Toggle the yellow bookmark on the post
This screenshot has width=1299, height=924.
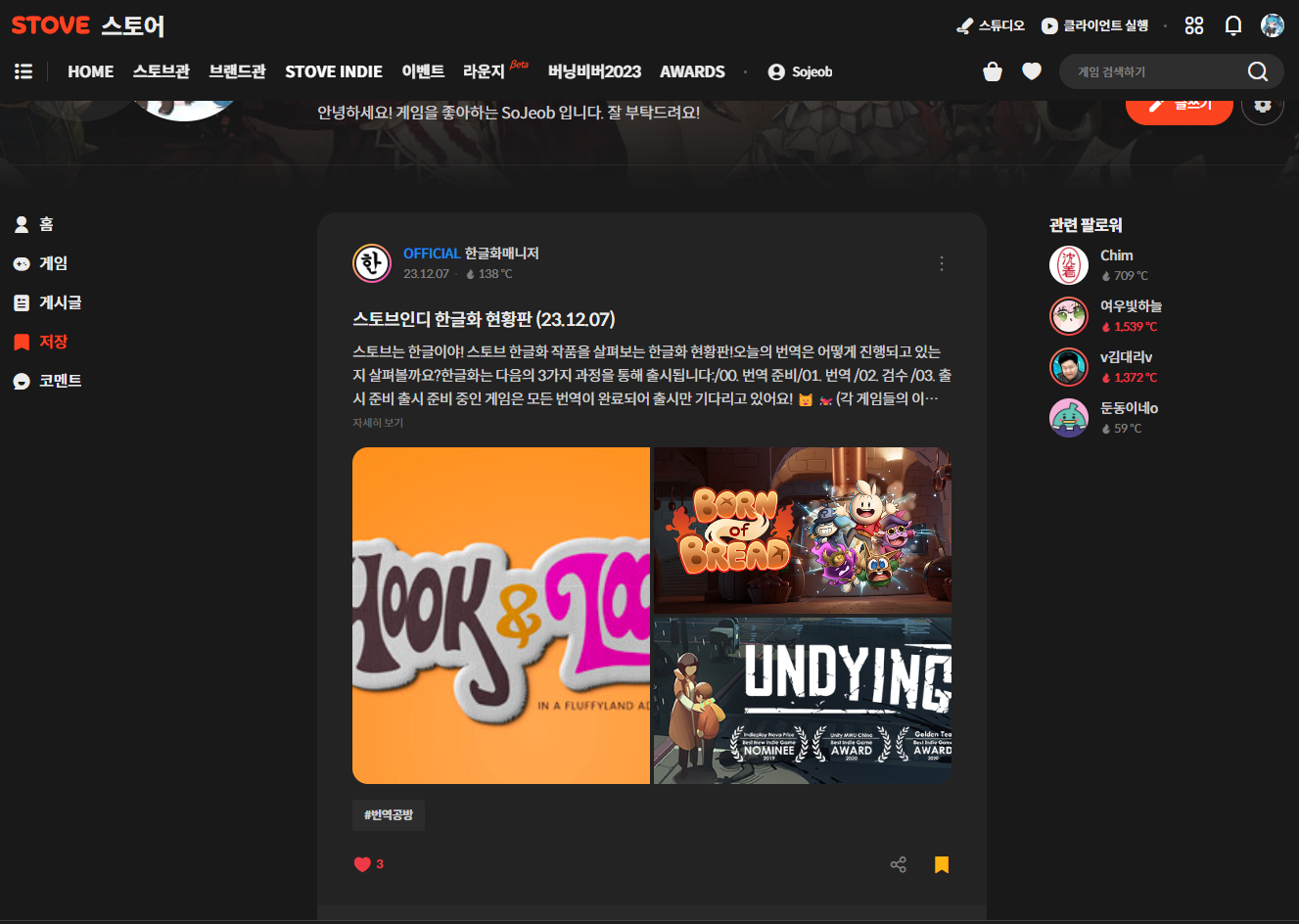[x=942, y=864]
